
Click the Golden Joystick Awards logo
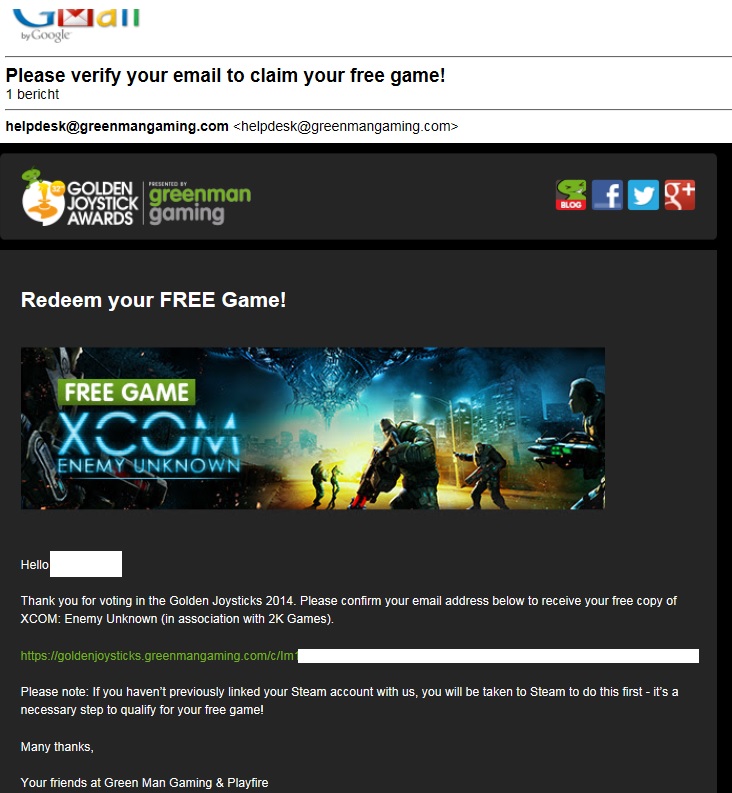point(80,197)
